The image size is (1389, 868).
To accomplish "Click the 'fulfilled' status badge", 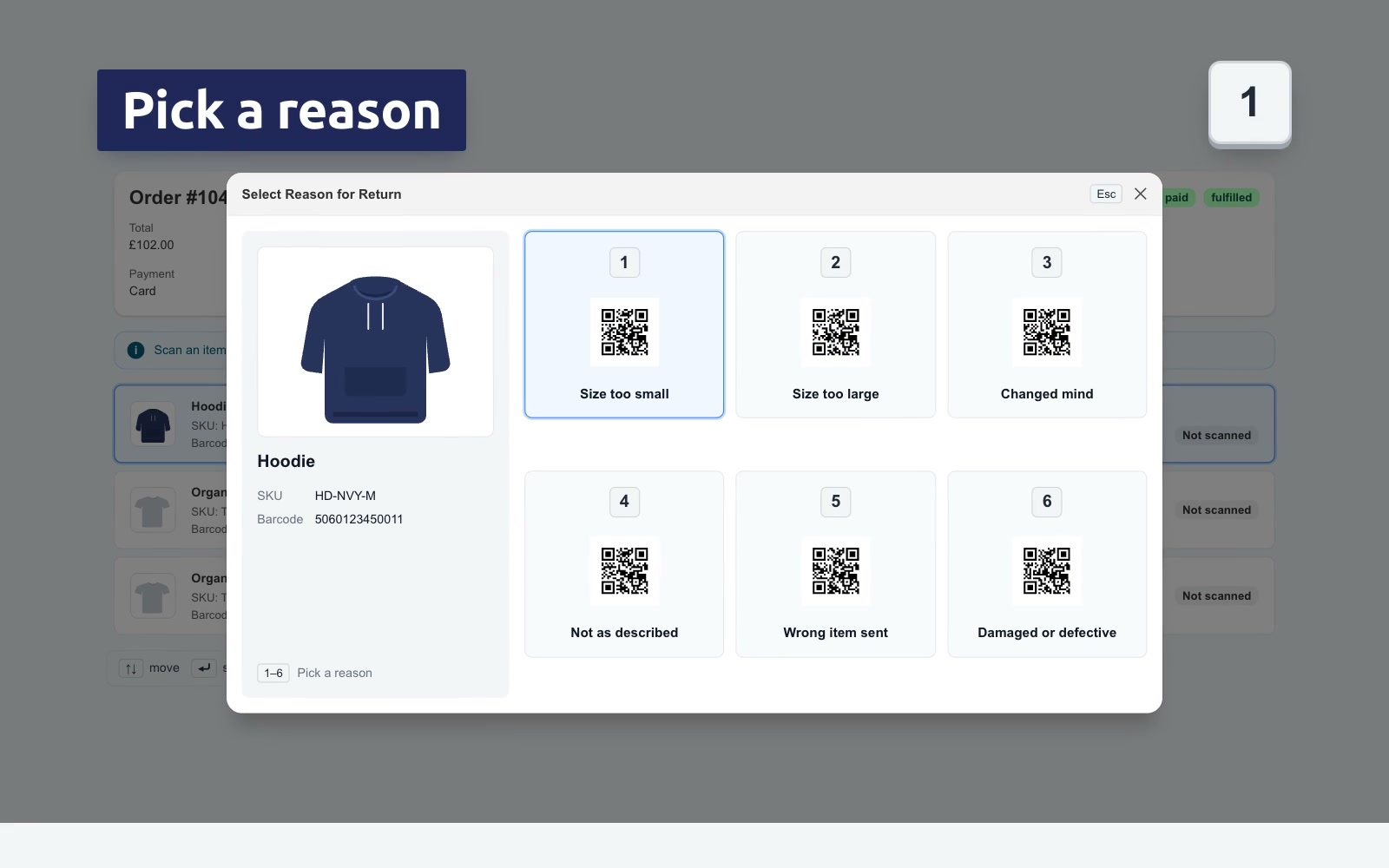I will 1231,197.
